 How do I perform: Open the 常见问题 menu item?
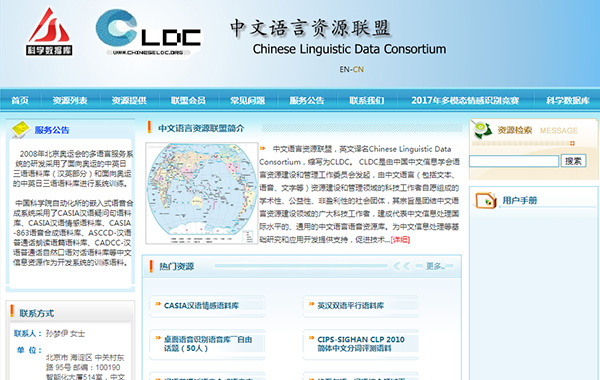(248, 100)
